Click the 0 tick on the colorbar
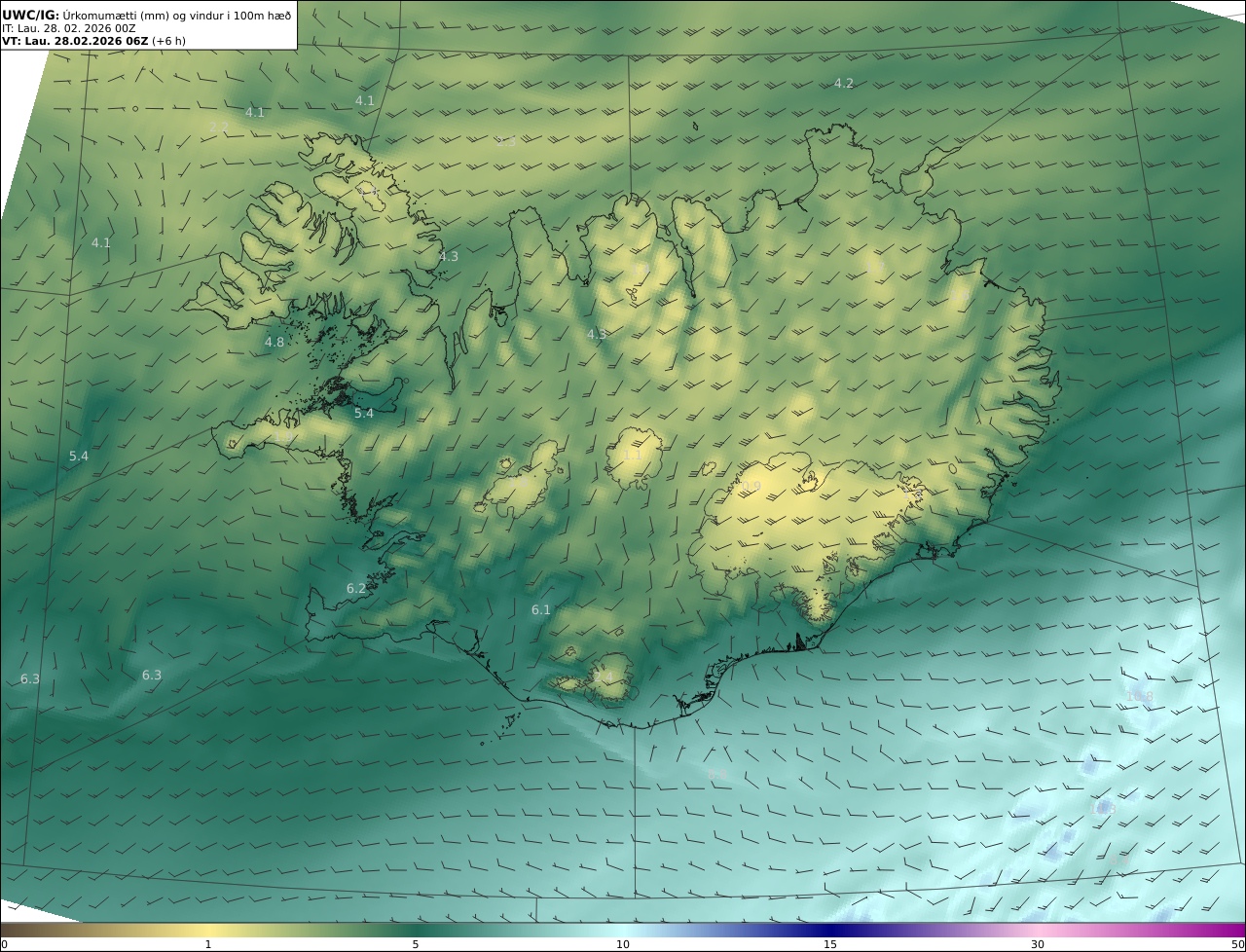The height and width of the screenshot is (952, 1246). [x=4, y=944]
